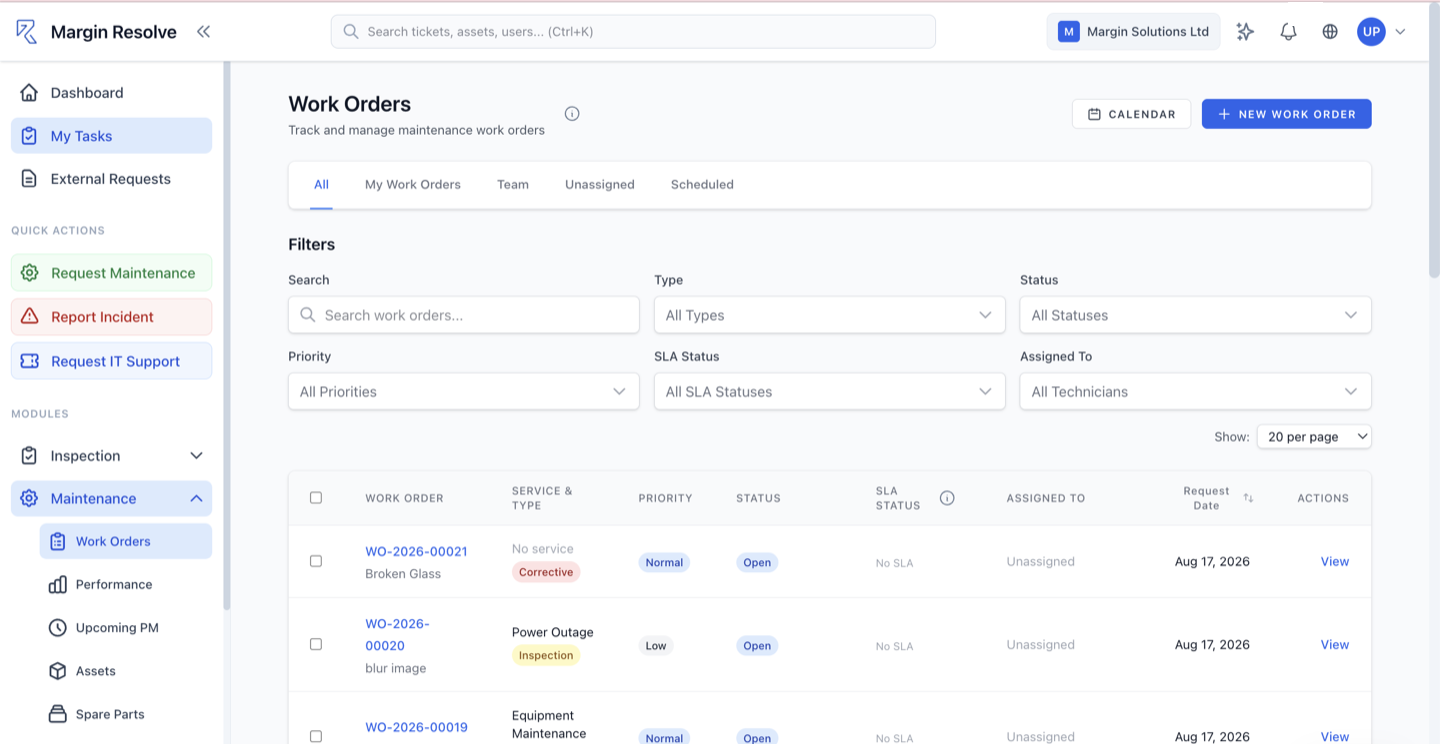The image size is (1440, 744).
Task: Open the All Technicians dropdown
Action: pos(1195,391)
